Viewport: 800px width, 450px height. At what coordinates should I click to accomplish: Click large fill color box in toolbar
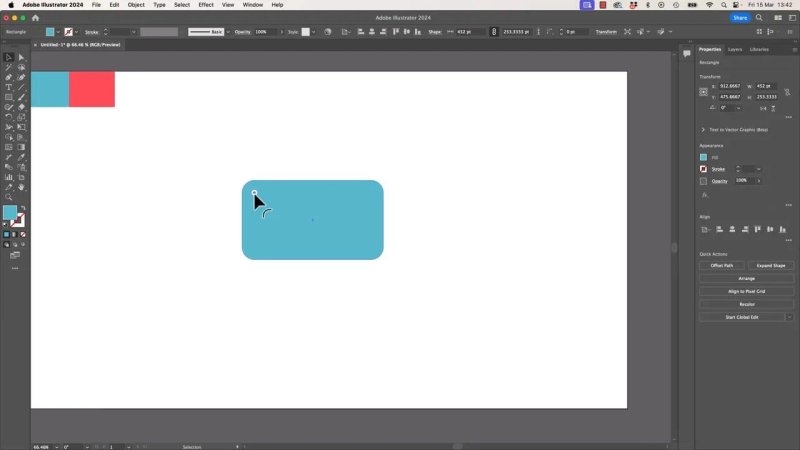point(10,212)
